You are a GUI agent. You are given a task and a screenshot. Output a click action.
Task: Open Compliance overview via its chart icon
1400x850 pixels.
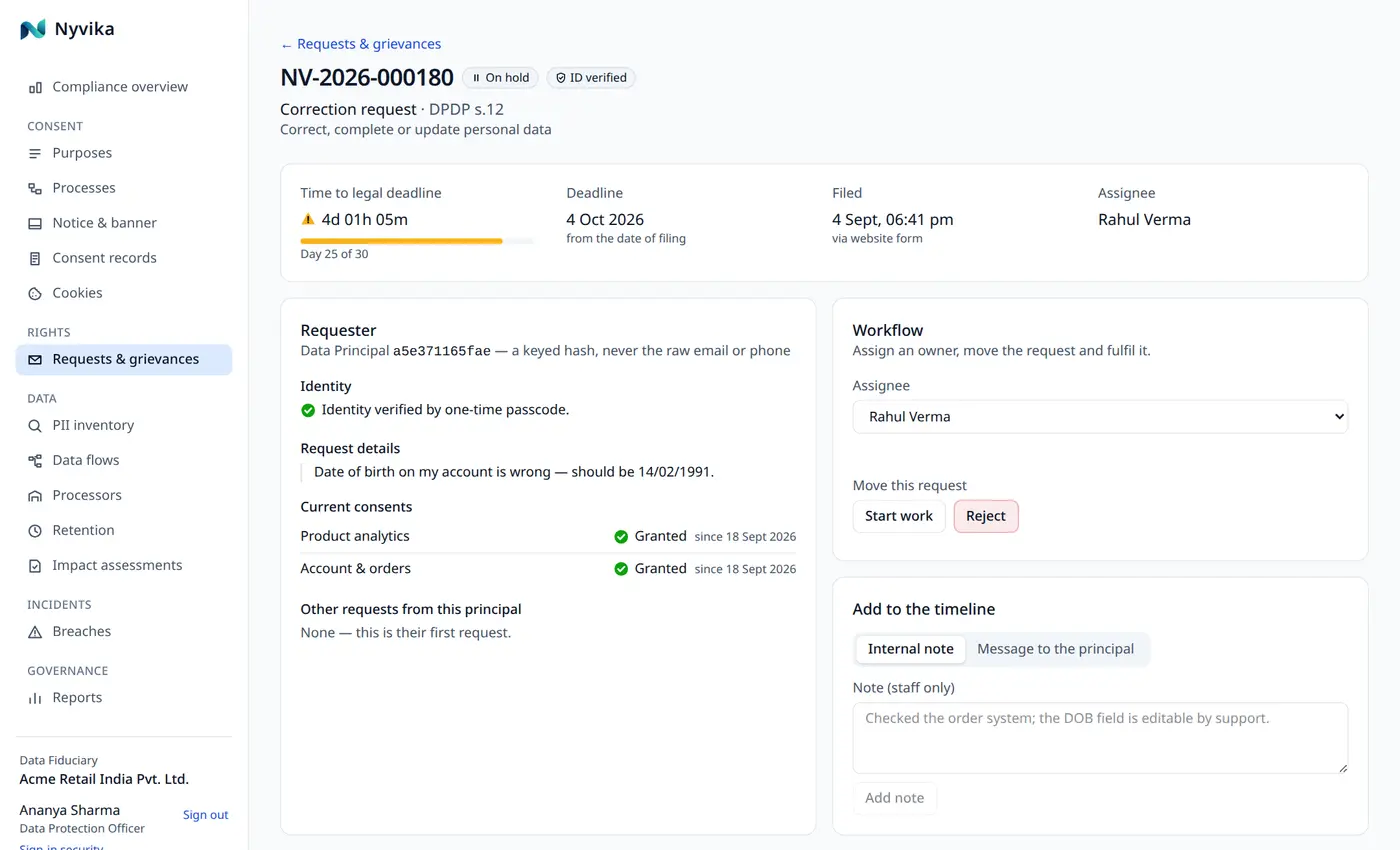(x=35, y=87)
